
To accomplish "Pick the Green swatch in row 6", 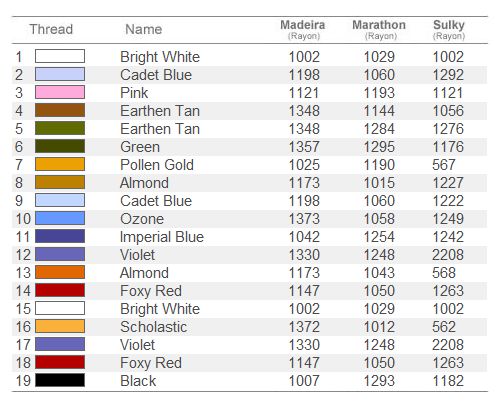I will click(x=60, y=146).
